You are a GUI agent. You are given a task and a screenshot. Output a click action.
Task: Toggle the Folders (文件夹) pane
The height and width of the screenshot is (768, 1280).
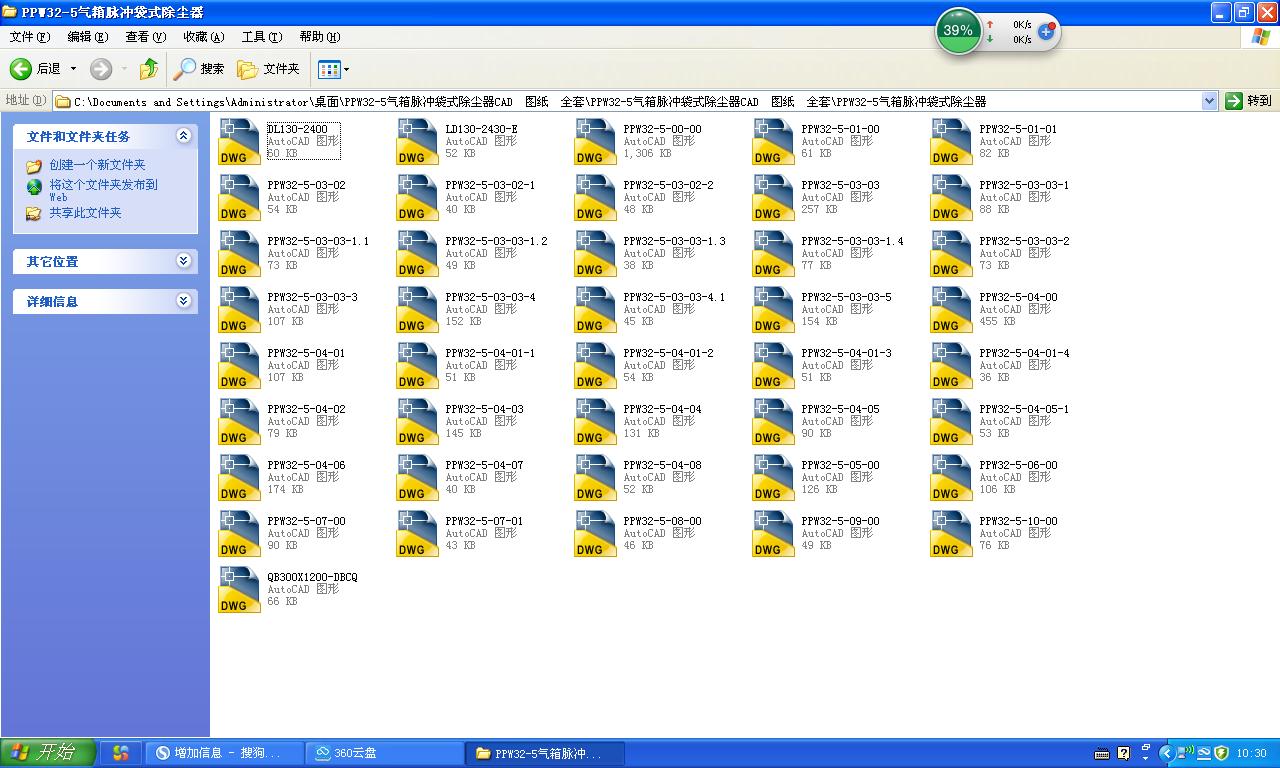click(268, 69)
